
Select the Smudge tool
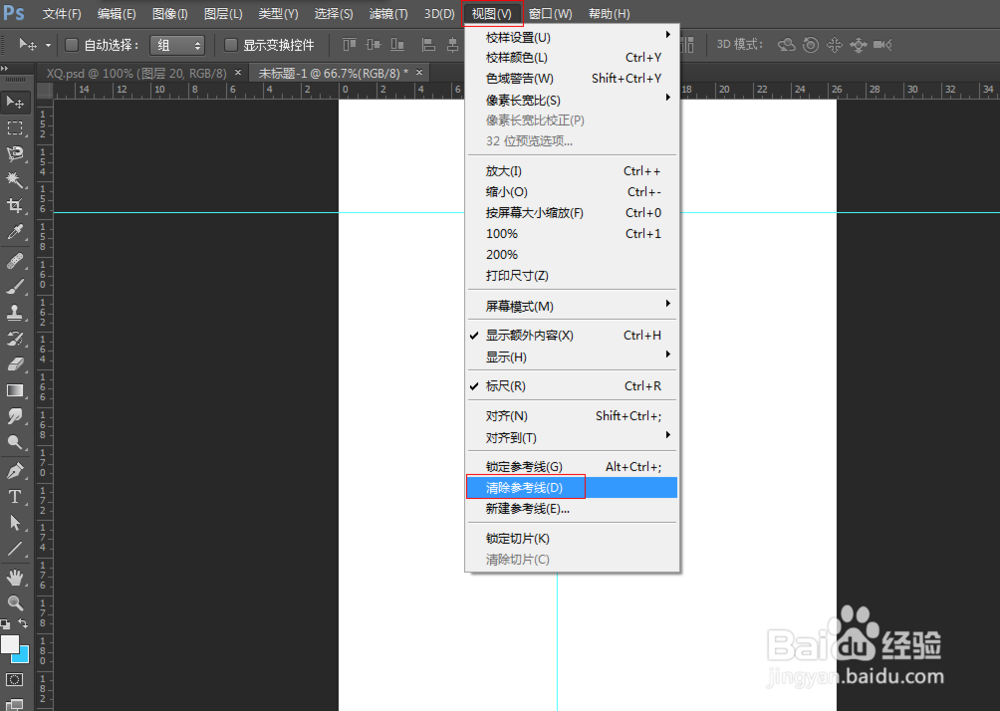tap(15, 416)
